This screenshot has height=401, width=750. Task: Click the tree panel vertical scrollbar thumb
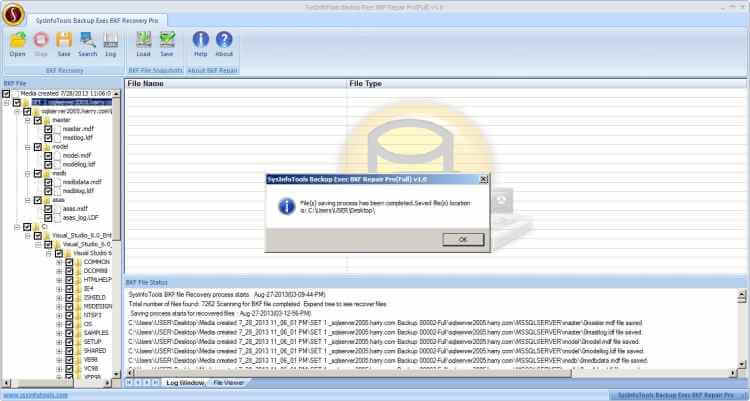coord(116,169)
